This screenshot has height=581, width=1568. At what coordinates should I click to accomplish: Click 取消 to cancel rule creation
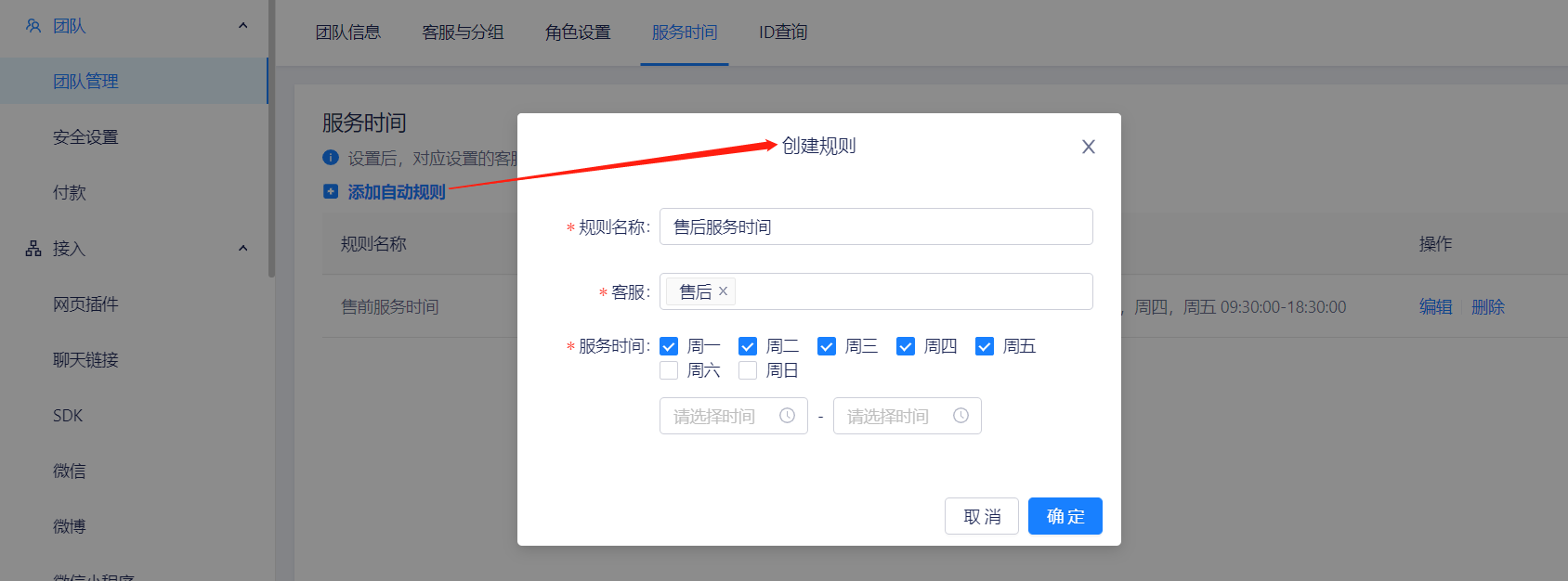point(982,516)
